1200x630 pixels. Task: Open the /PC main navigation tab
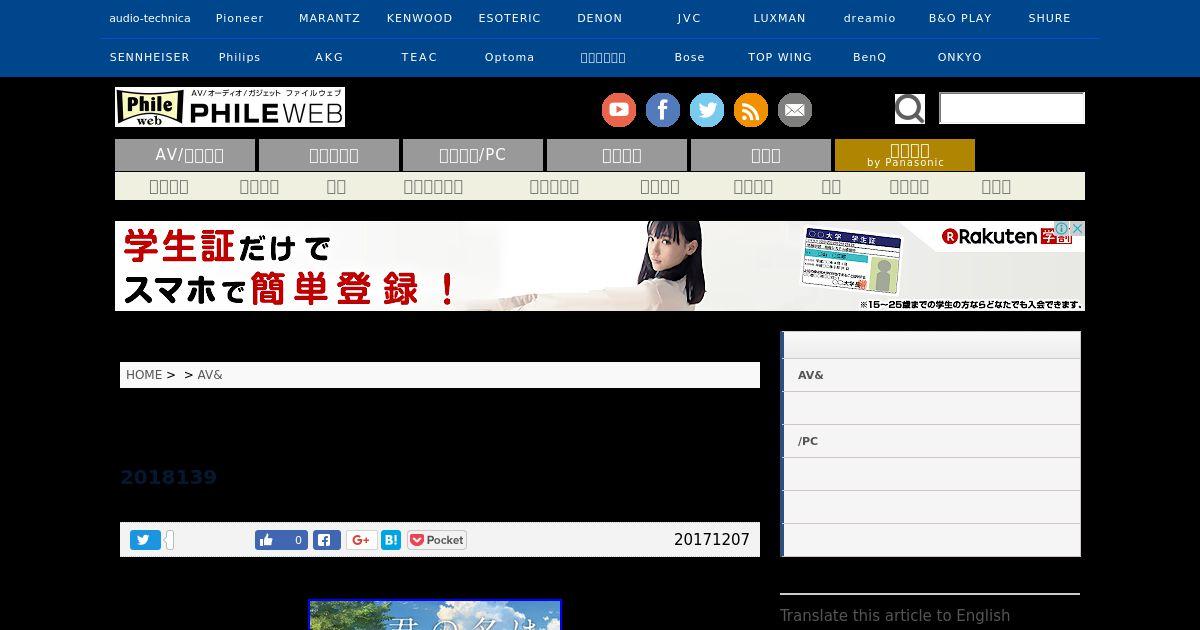(473, 155)
